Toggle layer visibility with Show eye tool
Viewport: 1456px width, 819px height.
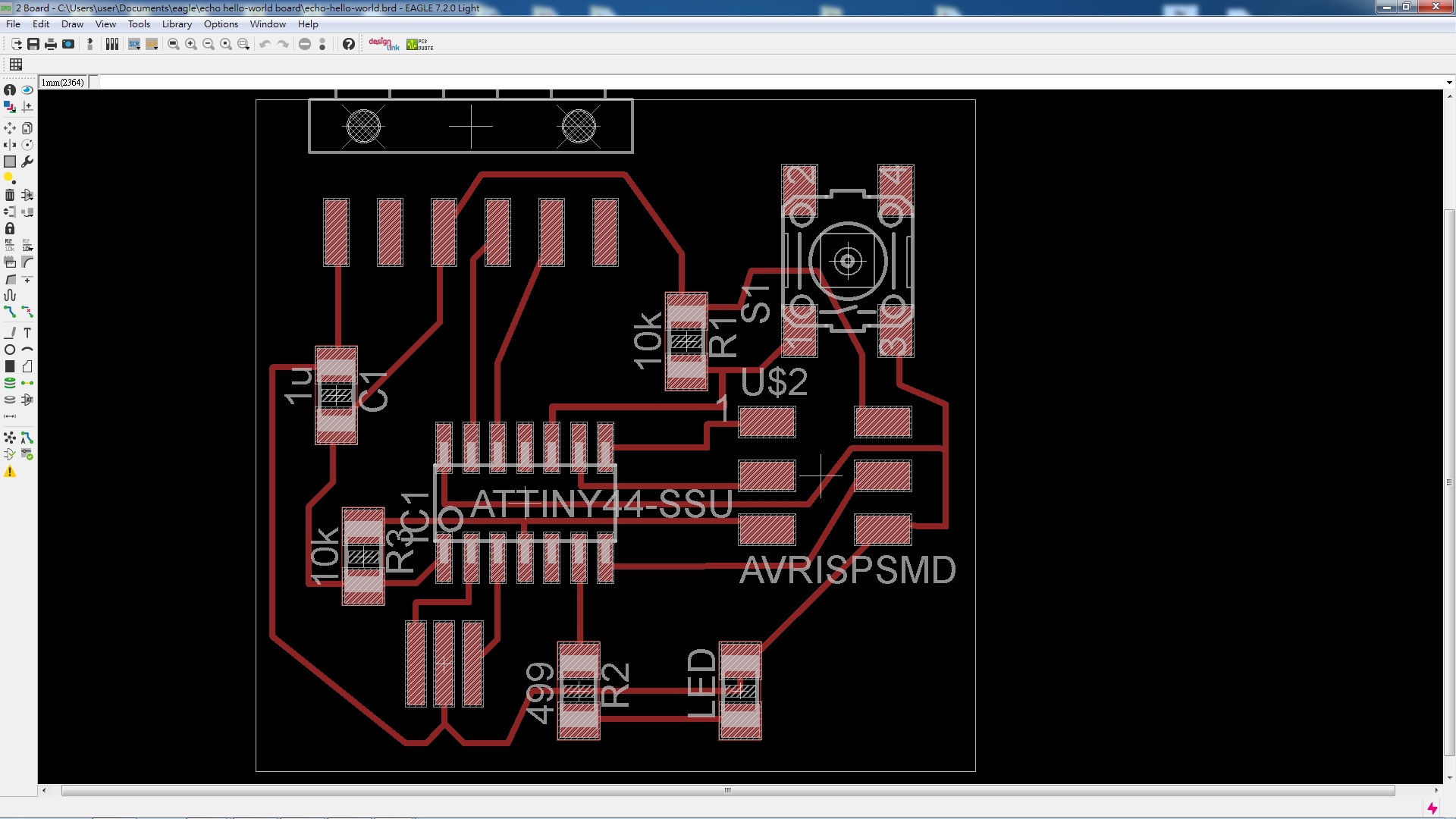[27, 89]
